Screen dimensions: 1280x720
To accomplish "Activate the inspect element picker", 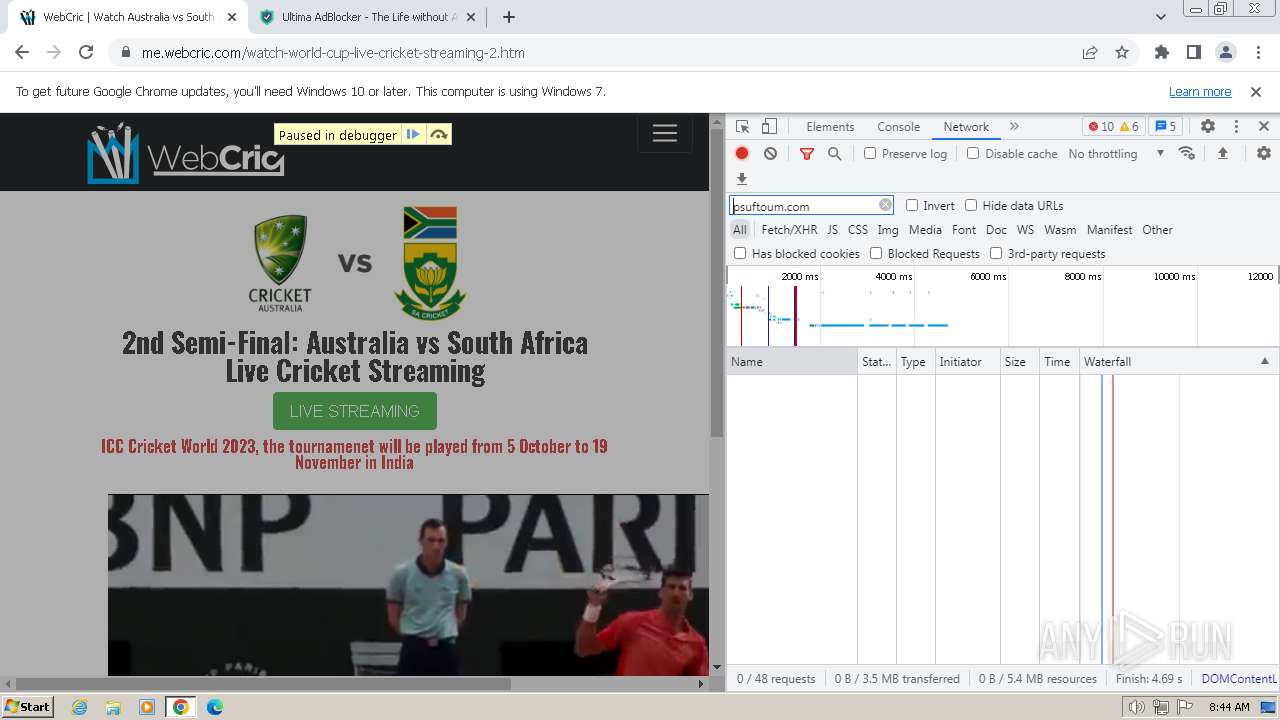I will pyautogui.click(x=742, y=127).
